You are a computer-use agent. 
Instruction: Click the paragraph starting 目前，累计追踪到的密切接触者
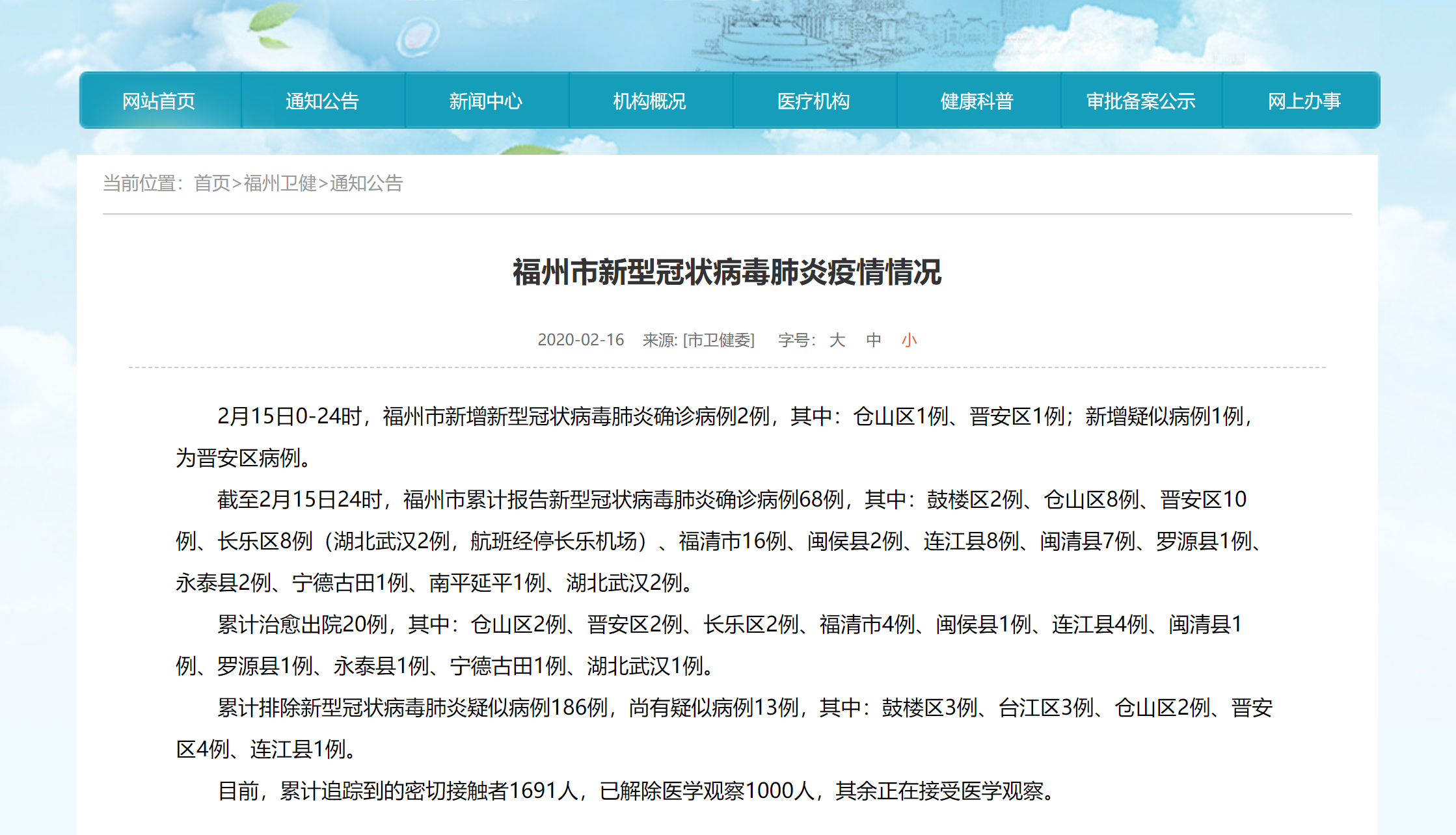[637, 791]
